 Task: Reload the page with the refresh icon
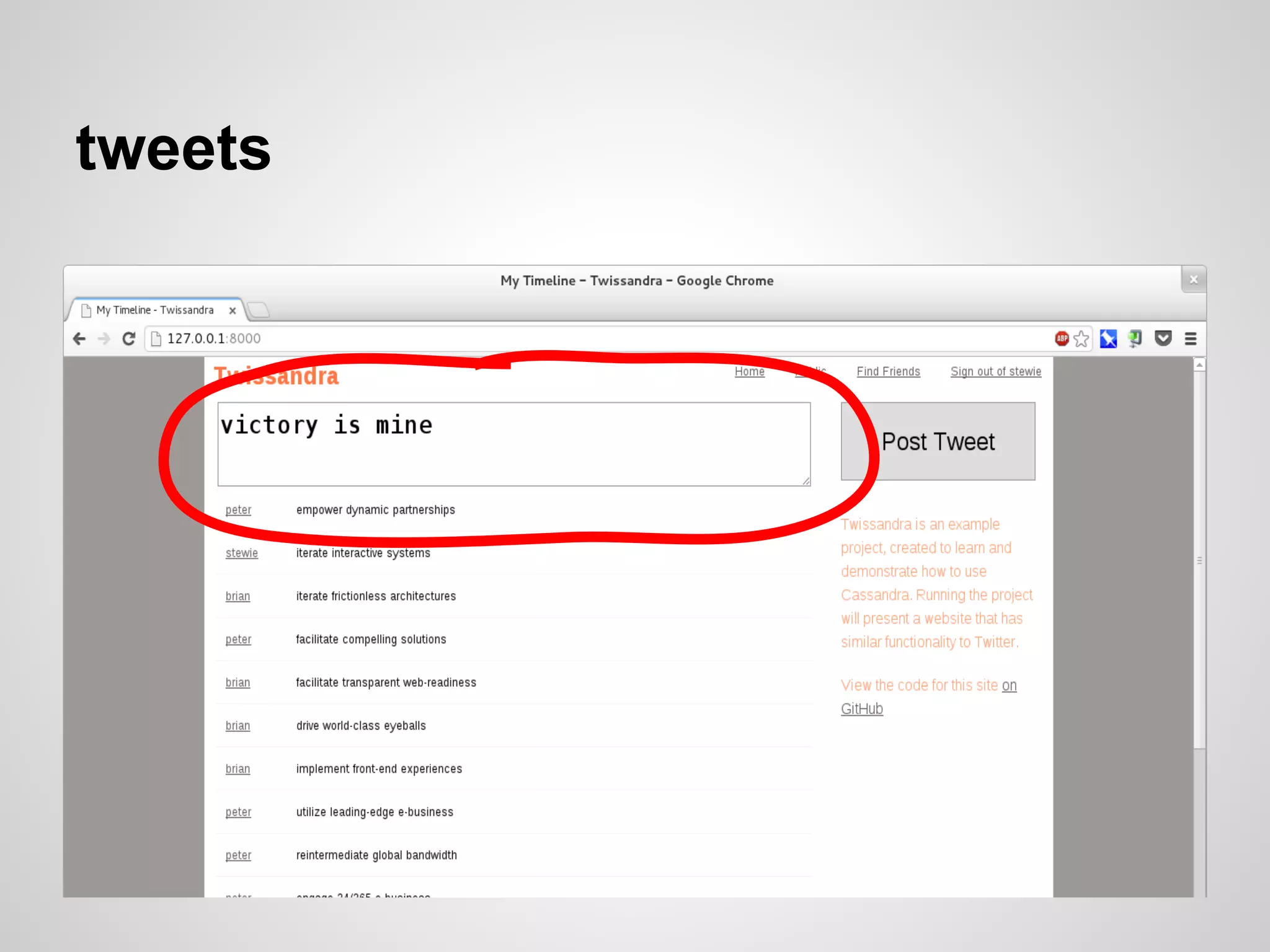point(129,339)
